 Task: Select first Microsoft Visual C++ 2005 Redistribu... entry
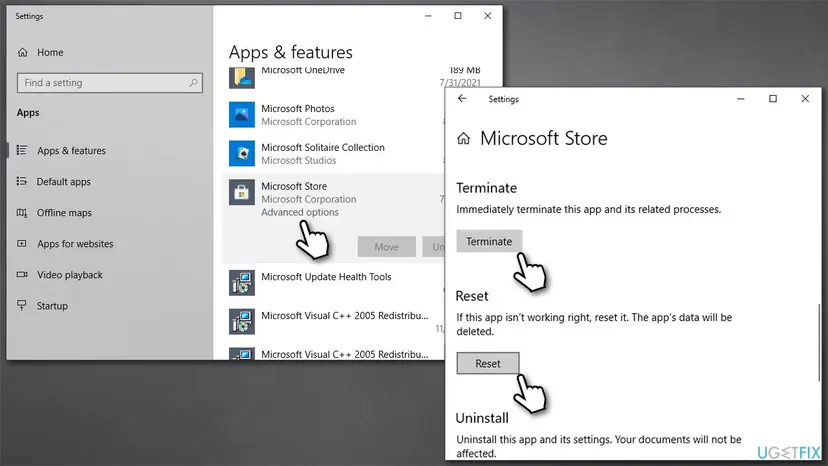click(345, 315)
